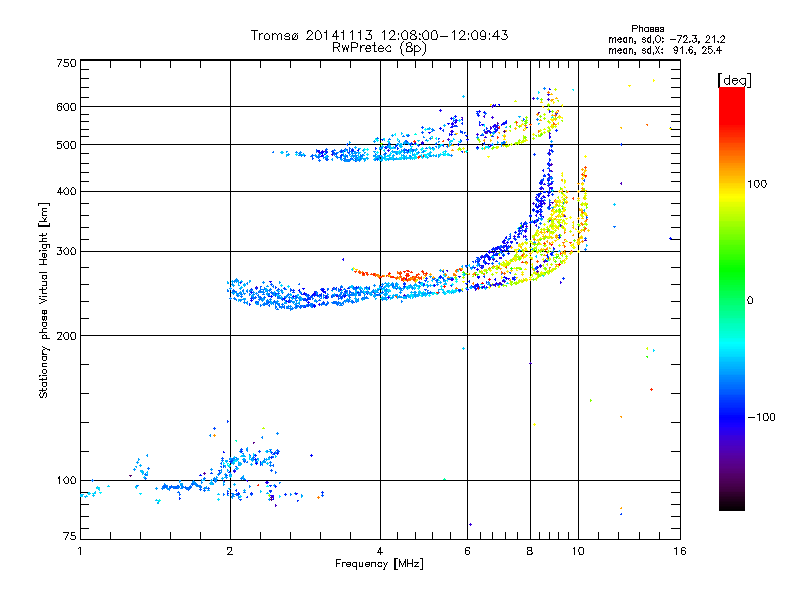800x600 pixels.
Task: Click the black bottom of the colorbar
Action: (x=732, y=503)
